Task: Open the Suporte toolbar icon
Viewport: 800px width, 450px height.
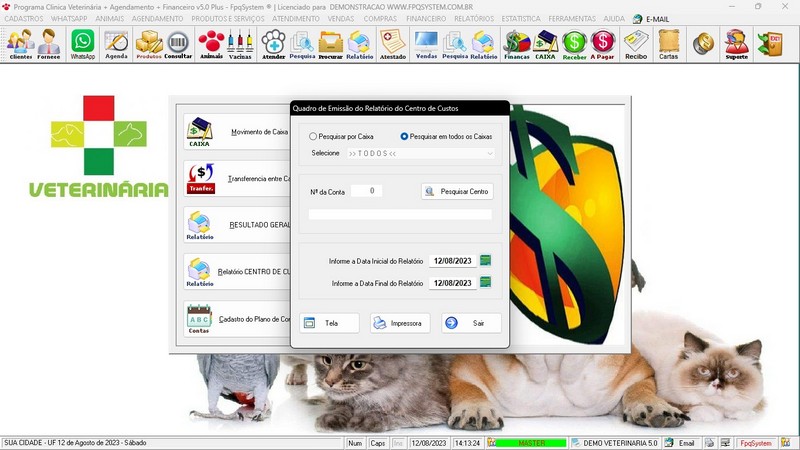Action: (x=737, y=44)
